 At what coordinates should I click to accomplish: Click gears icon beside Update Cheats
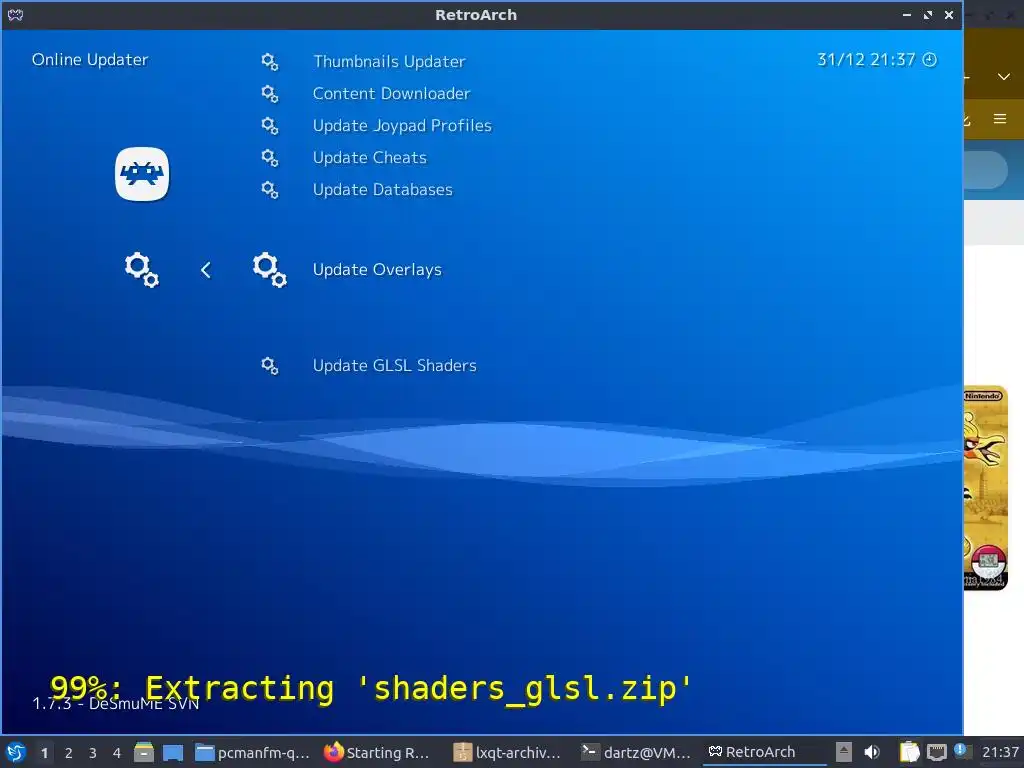pos(270,158)
